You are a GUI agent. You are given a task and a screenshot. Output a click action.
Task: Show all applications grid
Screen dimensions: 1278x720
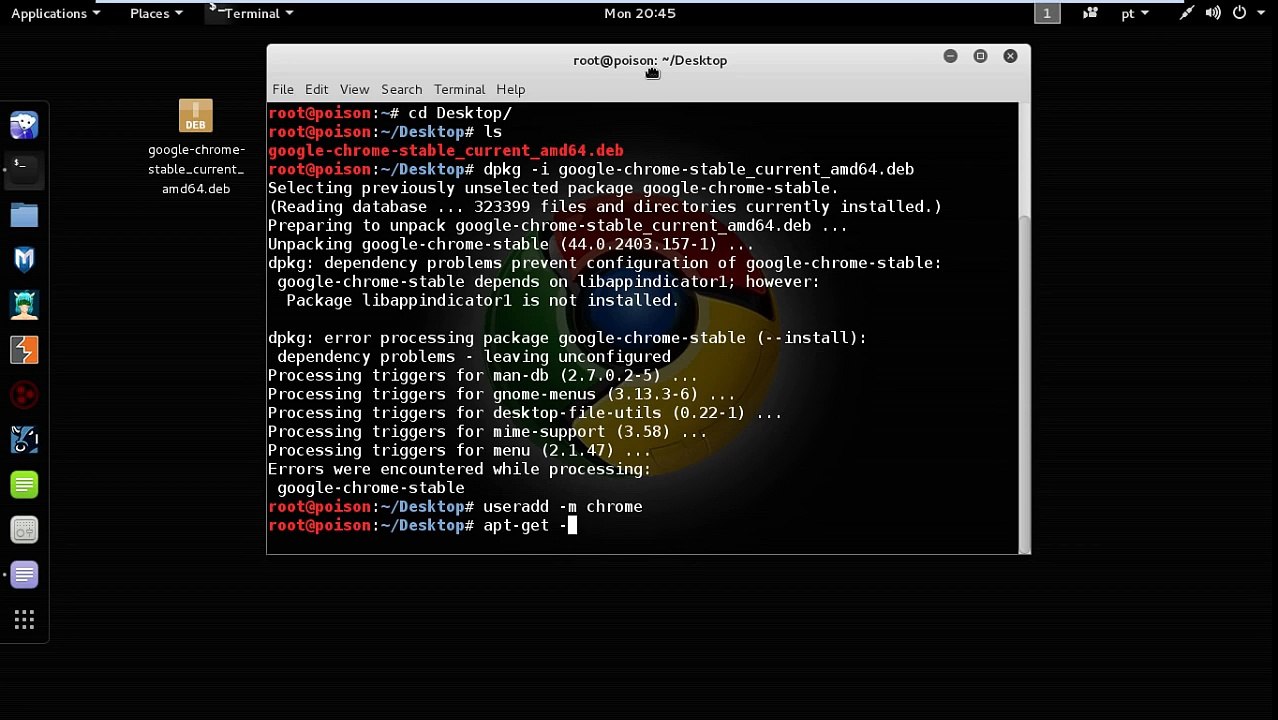[x=24, y=620]
